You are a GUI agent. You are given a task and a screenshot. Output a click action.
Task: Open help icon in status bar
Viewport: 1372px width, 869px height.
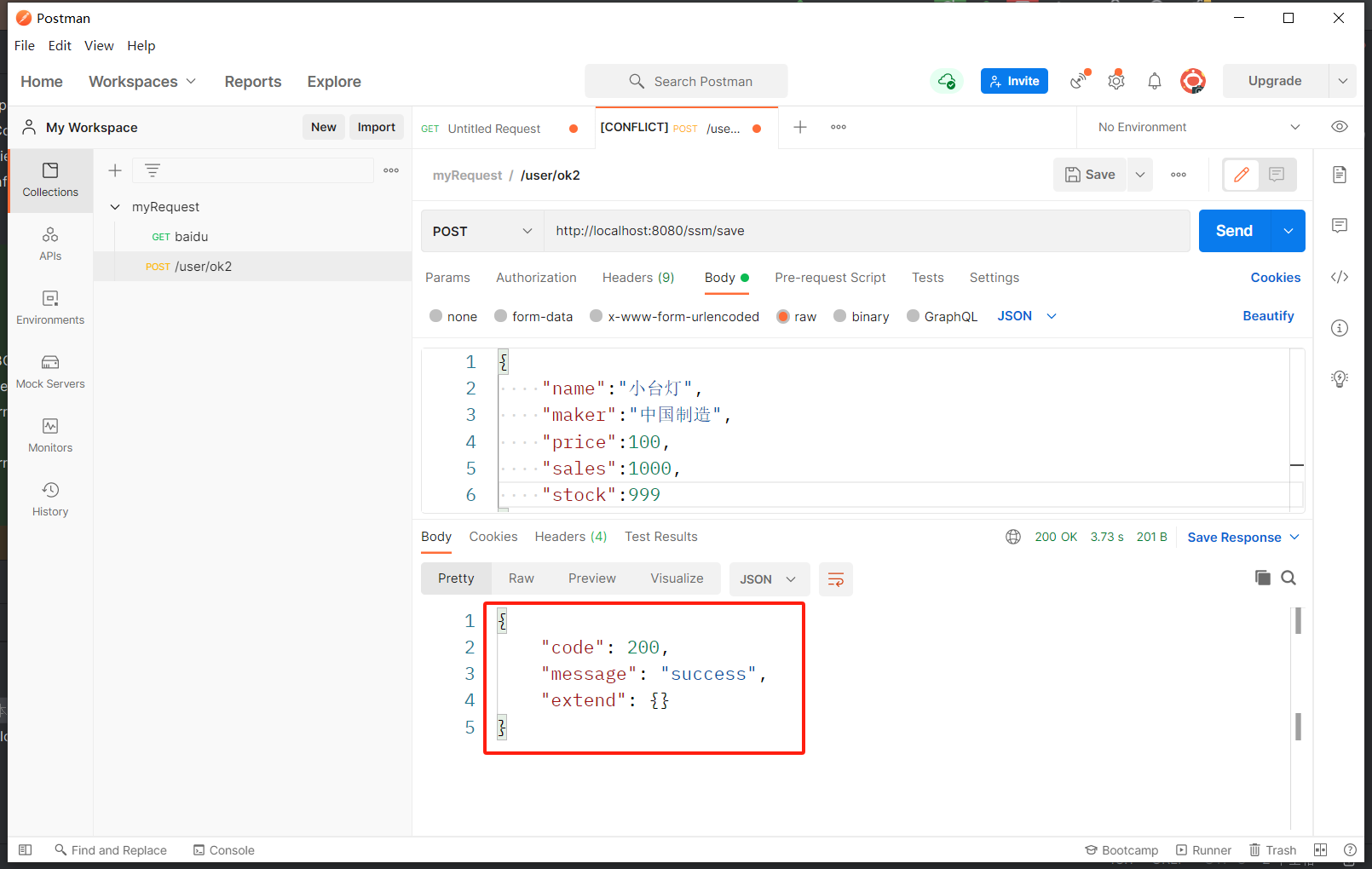1350,850
